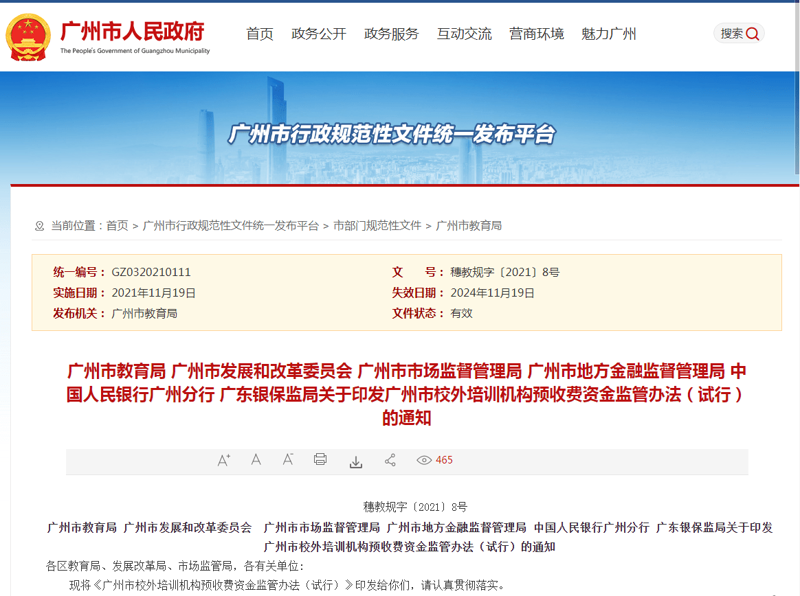Select the issuing authority value 广州市教育局
Viewport: 800px width, 596px height.
(x=144, y=313)
